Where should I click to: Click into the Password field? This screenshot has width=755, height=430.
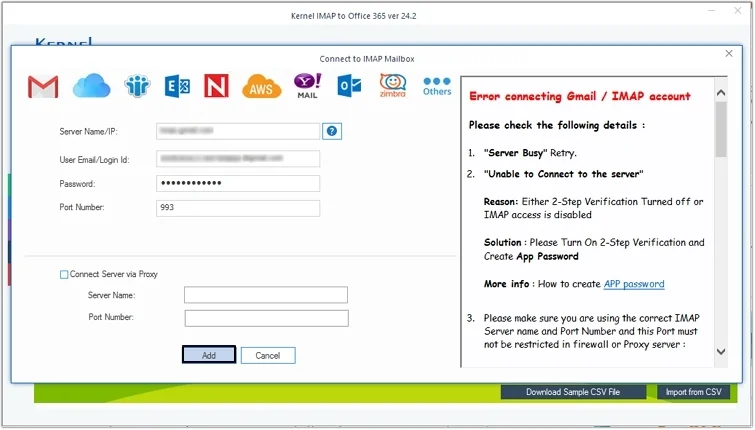coord(238,183)
